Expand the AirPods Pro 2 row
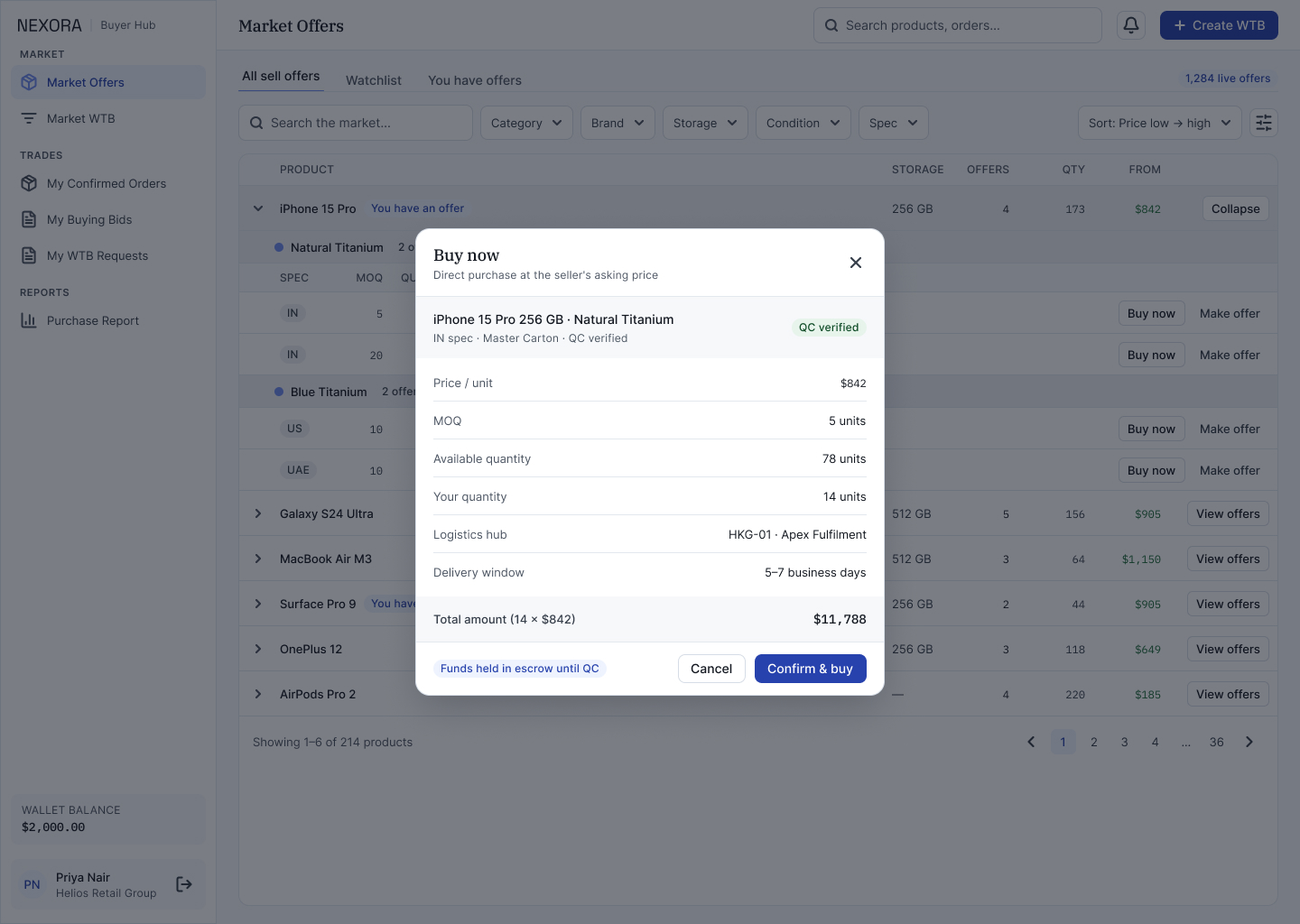The image size is (1300, 924). (258, 694)
